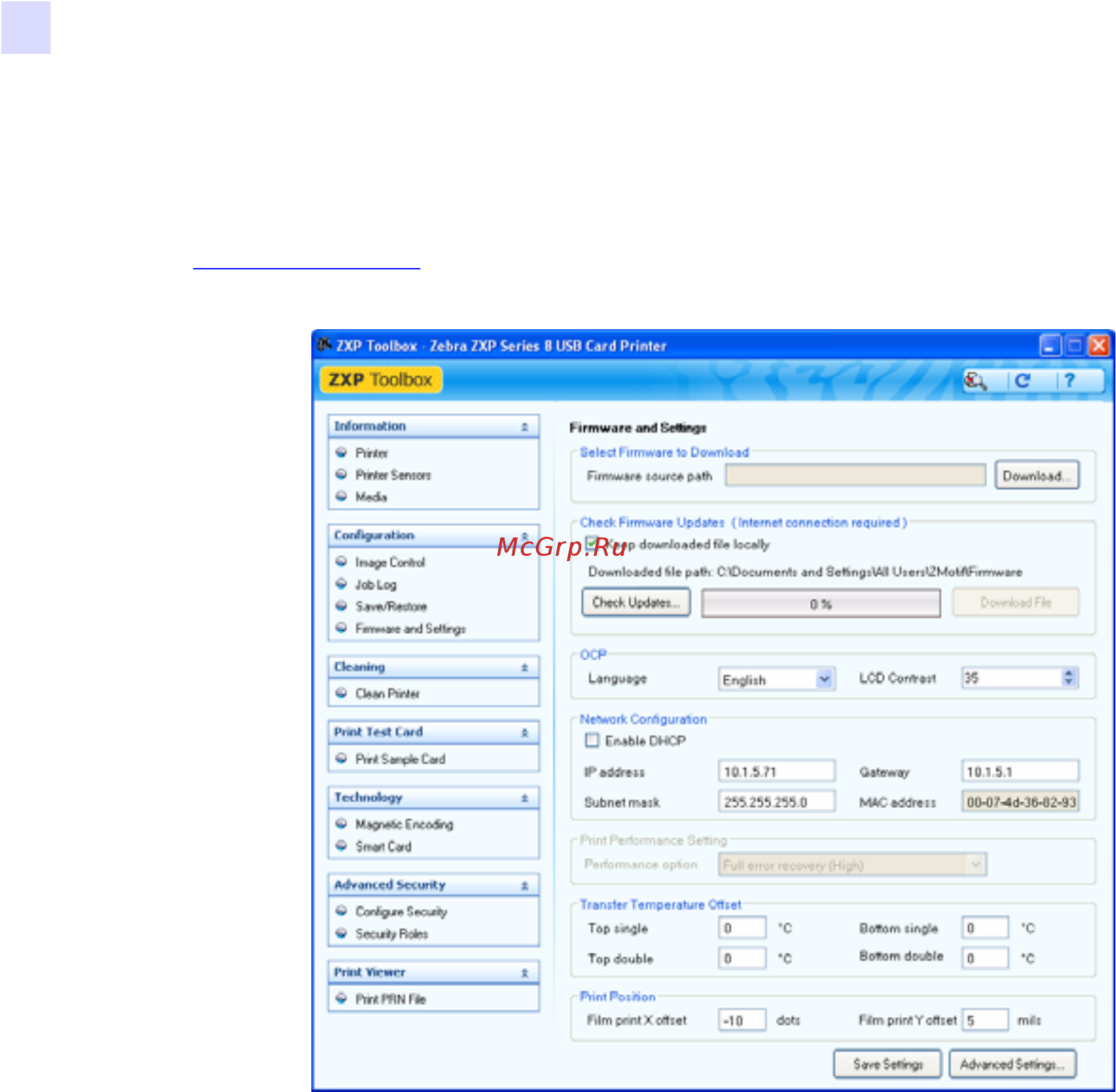The image size is (1116, 1092).
Task: Collapse the Cleaning panel
Action: pyautogui.click(x=524, y=668)
